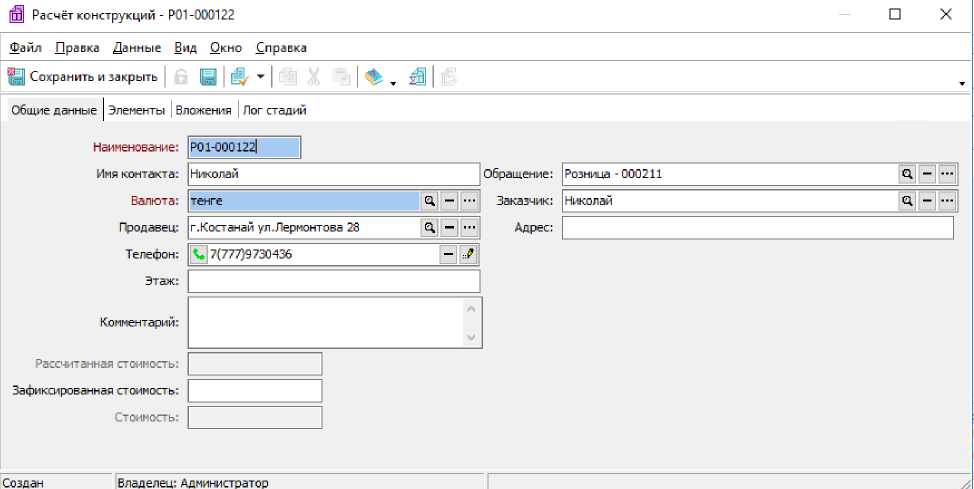Maximize the Расчёт конструкций window
Image resolution: width=974 pixels, height=489 pixels.
pos(895,14)
